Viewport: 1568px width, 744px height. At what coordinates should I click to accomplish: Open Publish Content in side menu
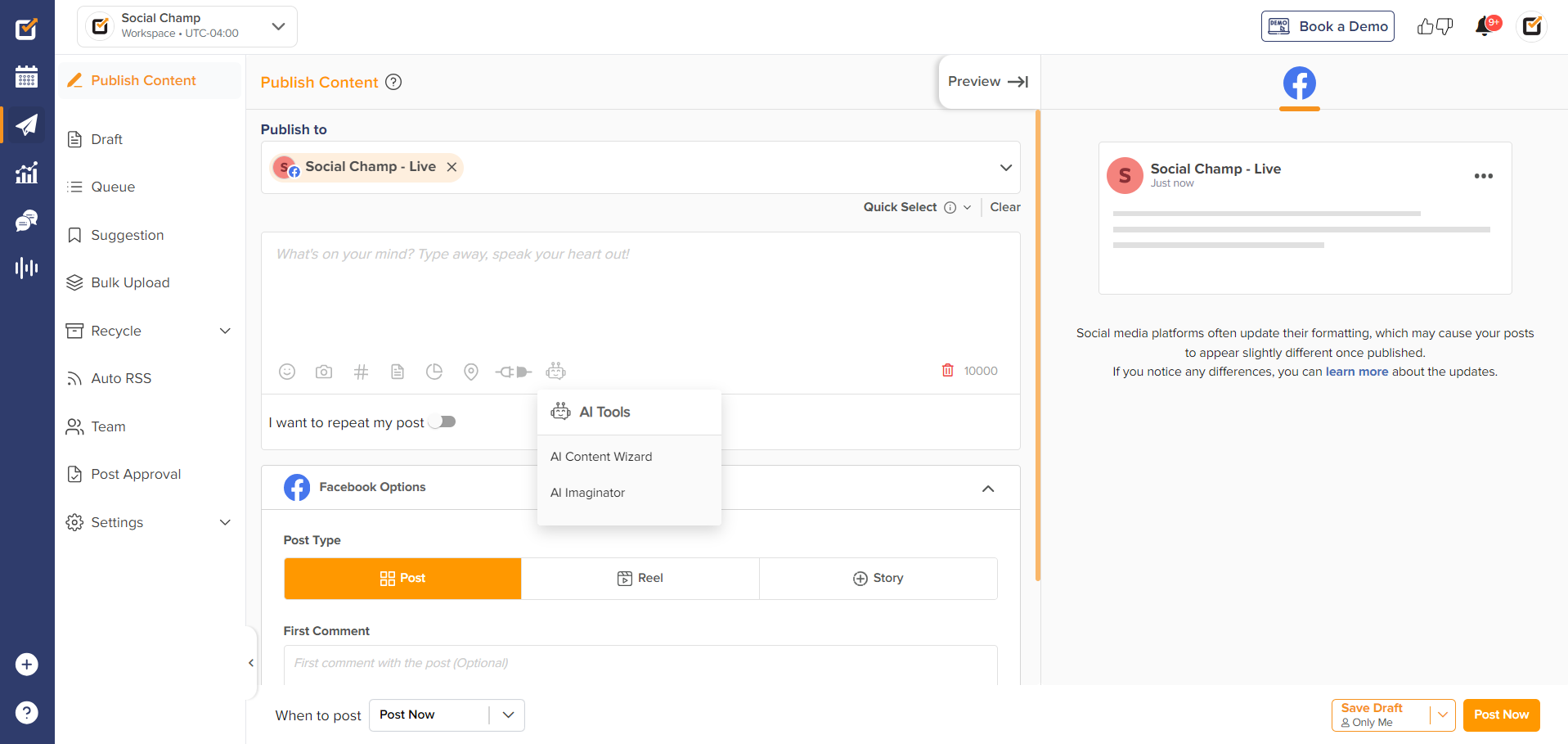click(150, 80)
